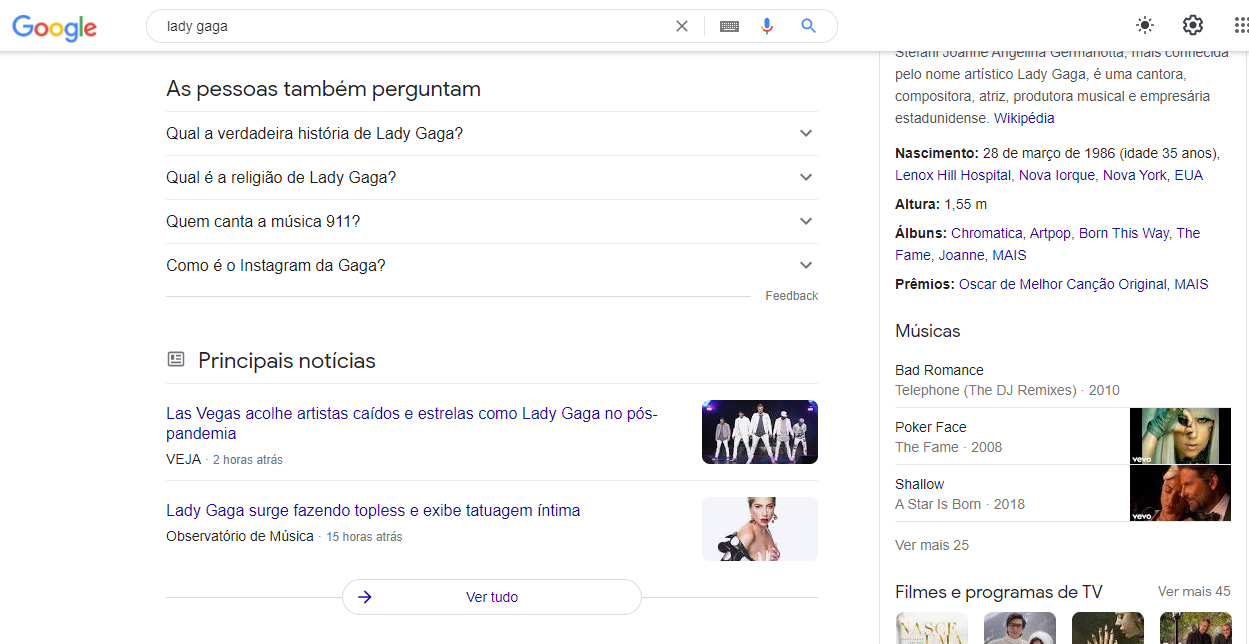Open the Lenox Hill Hospital link

(x=953, y=175)
